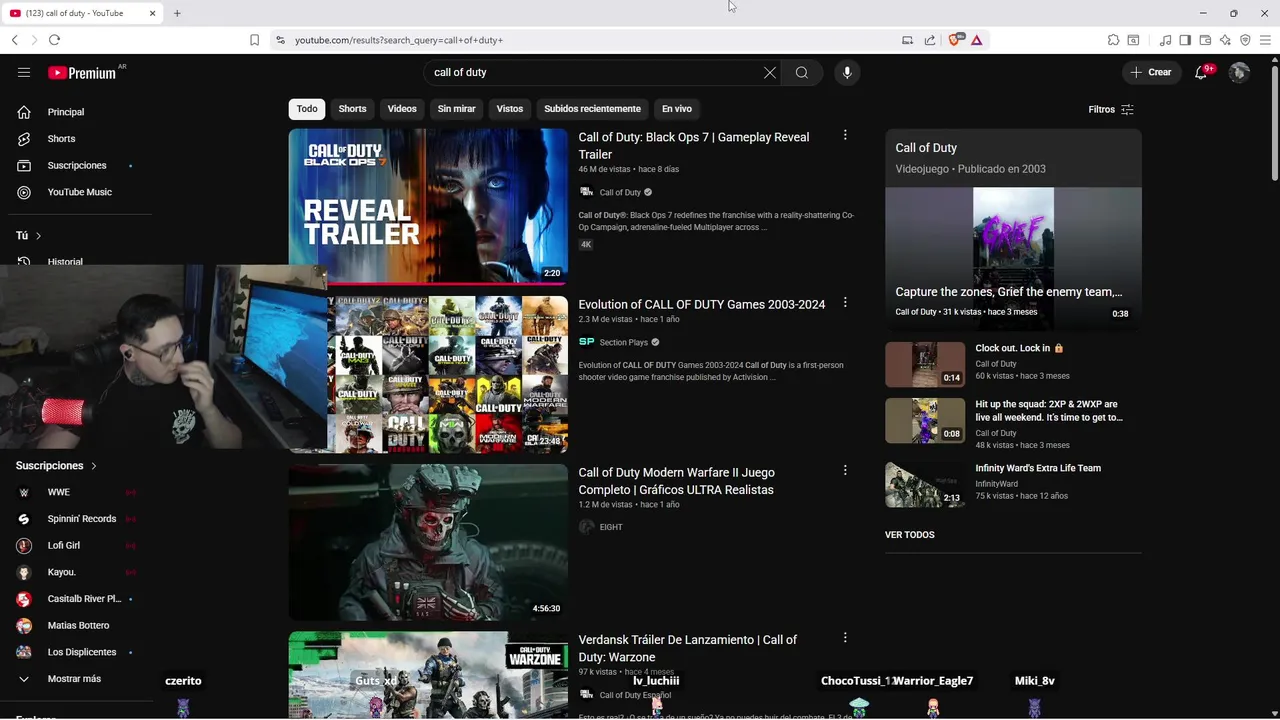Open the Leo AI sparkle icon

[1225, 40]
